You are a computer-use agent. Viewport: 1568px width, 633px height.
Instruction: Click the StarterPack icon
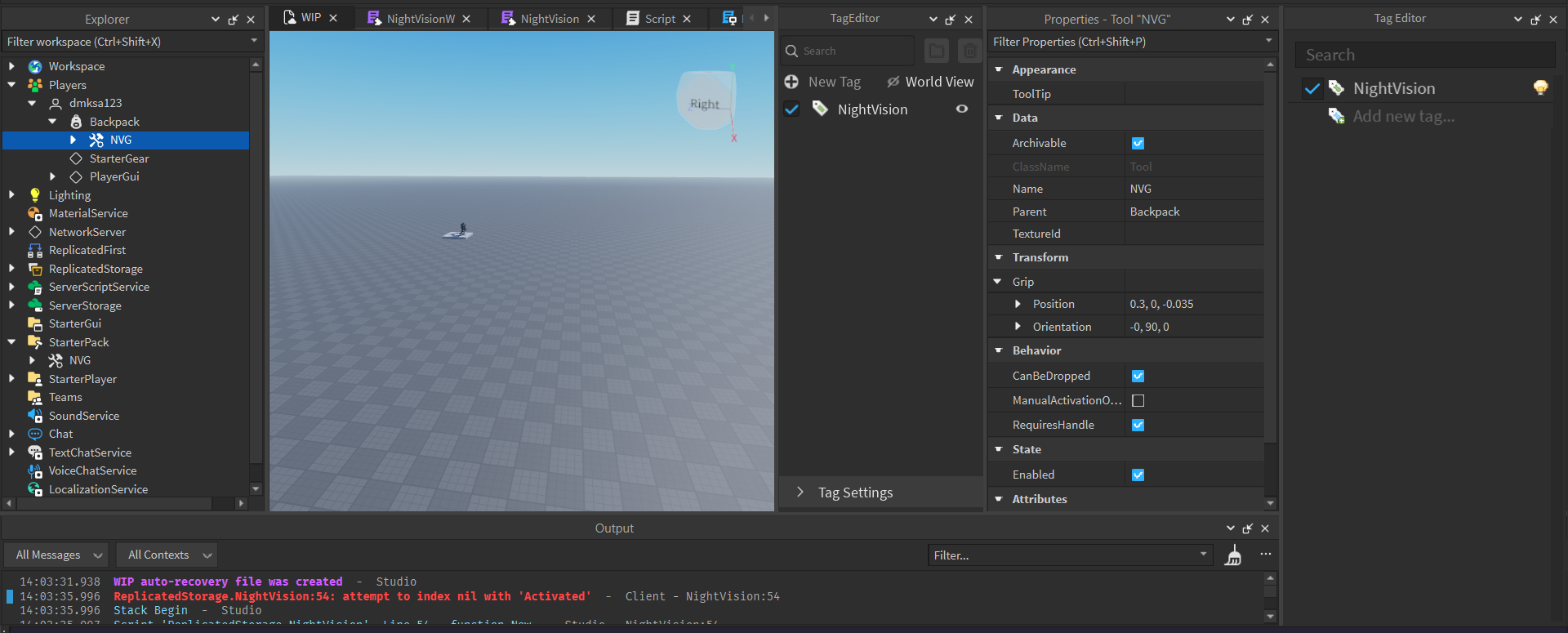click(x=35, y=342)
